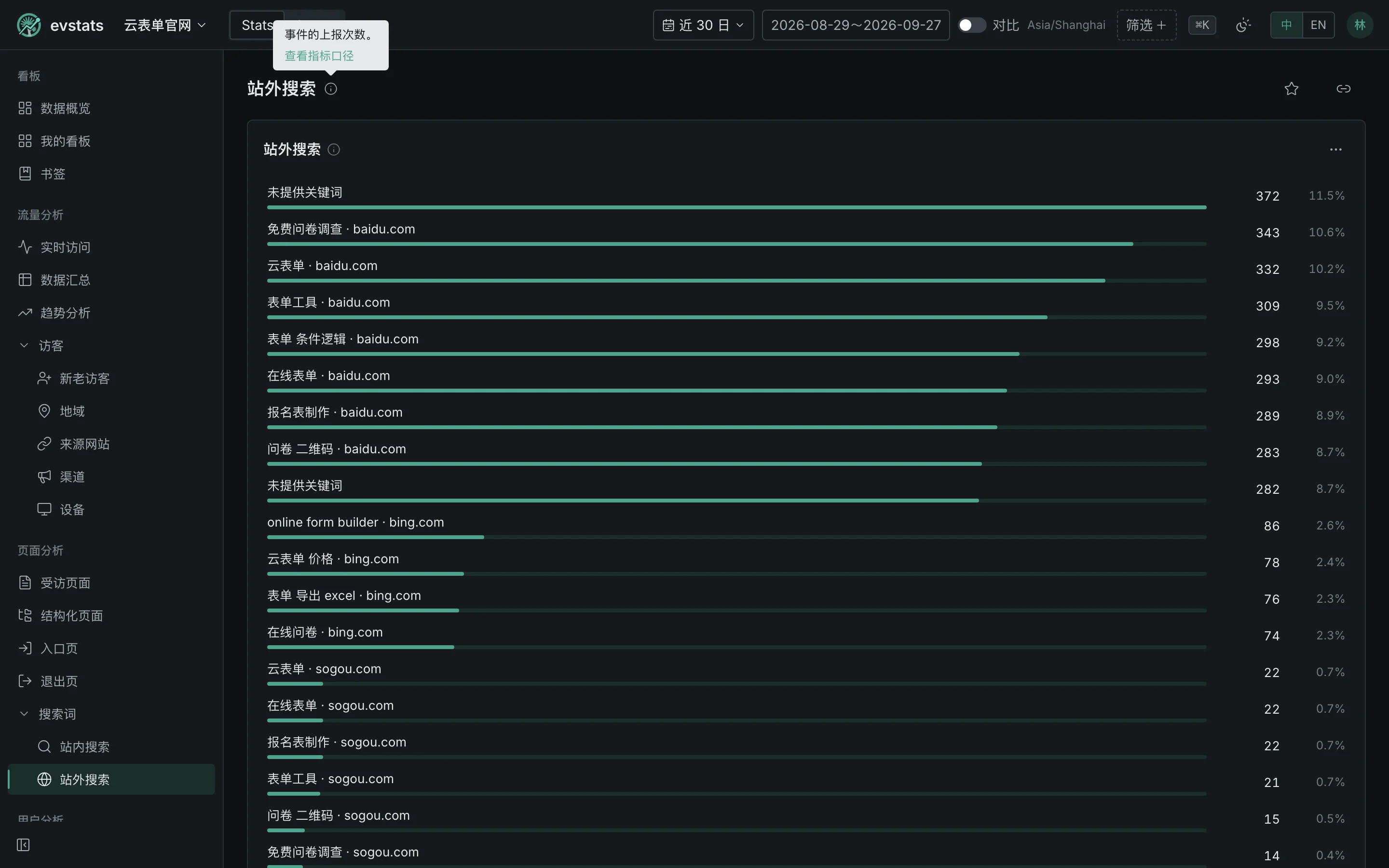1389x868 pixels.
Task: Click the online form builder · bing.com row
Action: point(806,526)
